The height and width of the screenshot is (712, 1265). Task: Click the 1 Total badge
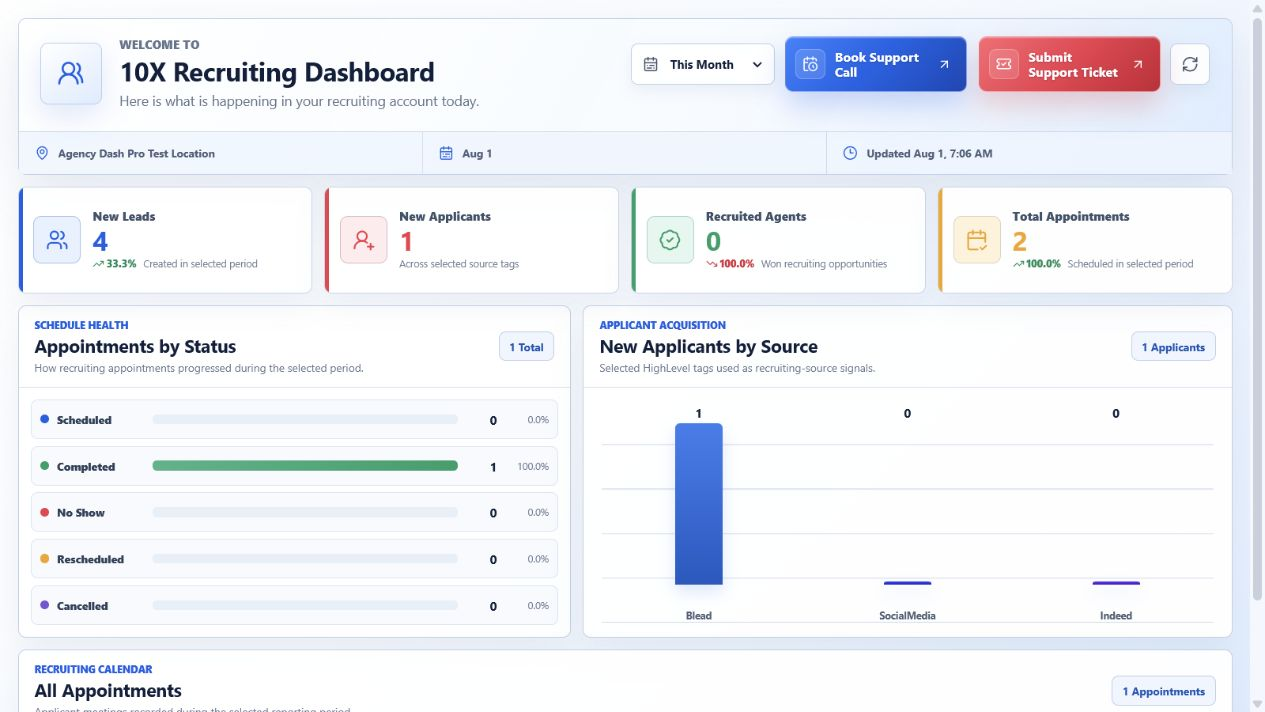pos(526,347)
